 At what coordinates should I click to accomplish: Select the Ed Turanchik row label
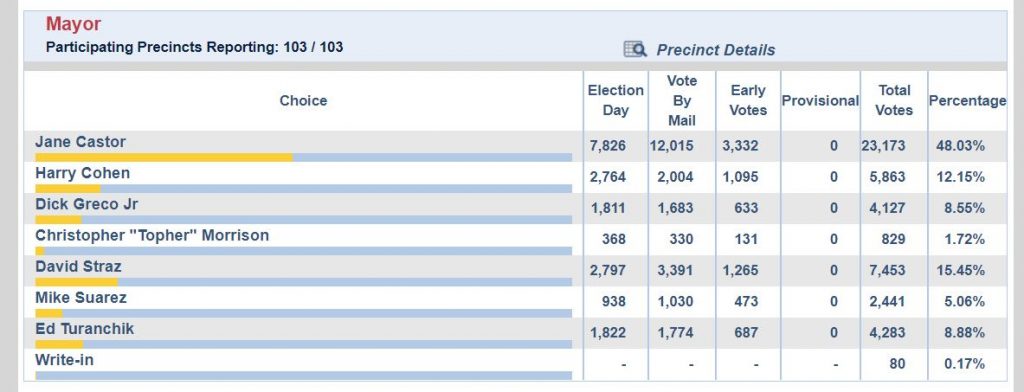coord(84,329)
